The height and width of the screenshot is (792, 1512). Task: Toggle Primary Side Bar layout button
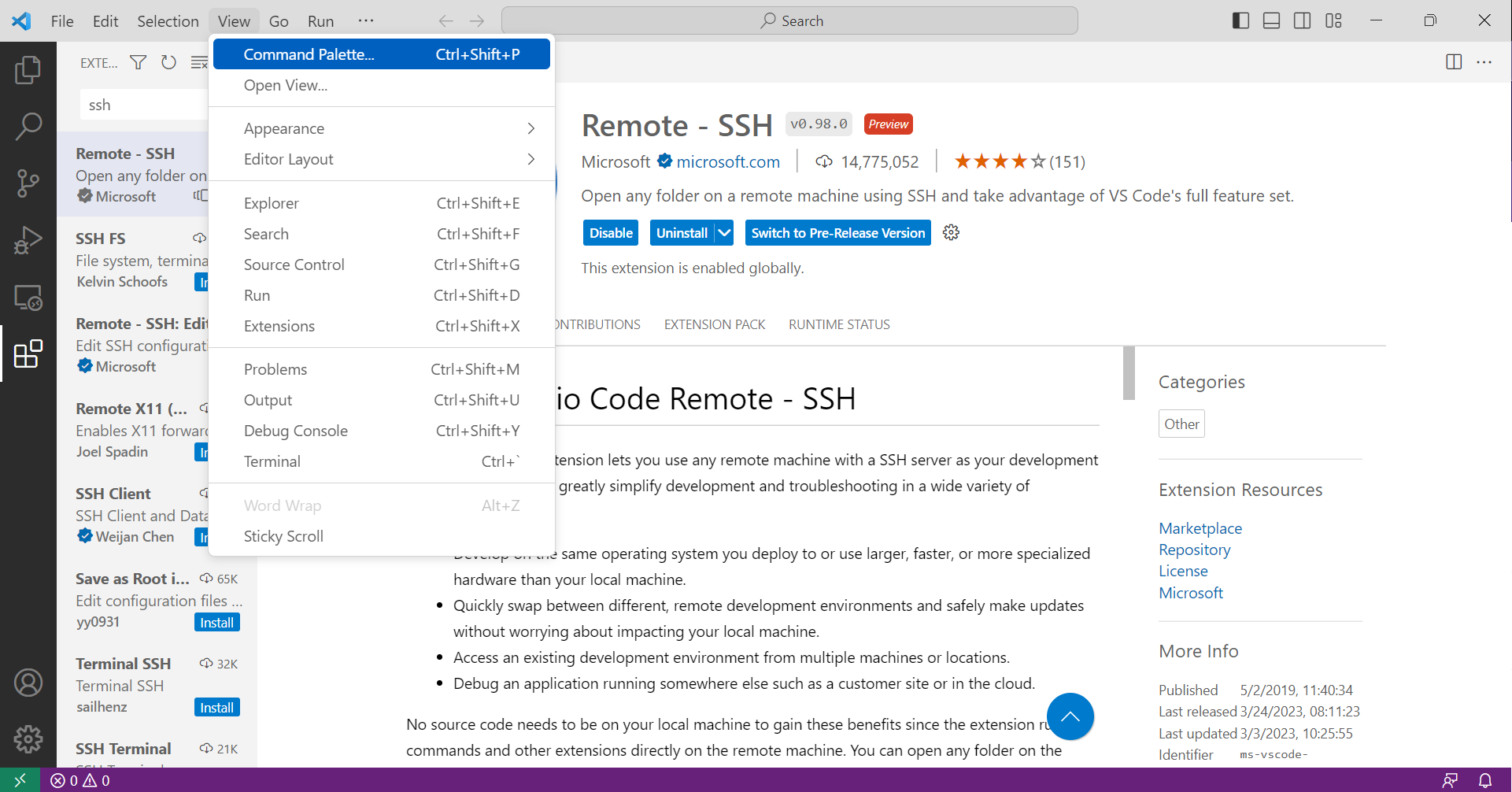1240,20
